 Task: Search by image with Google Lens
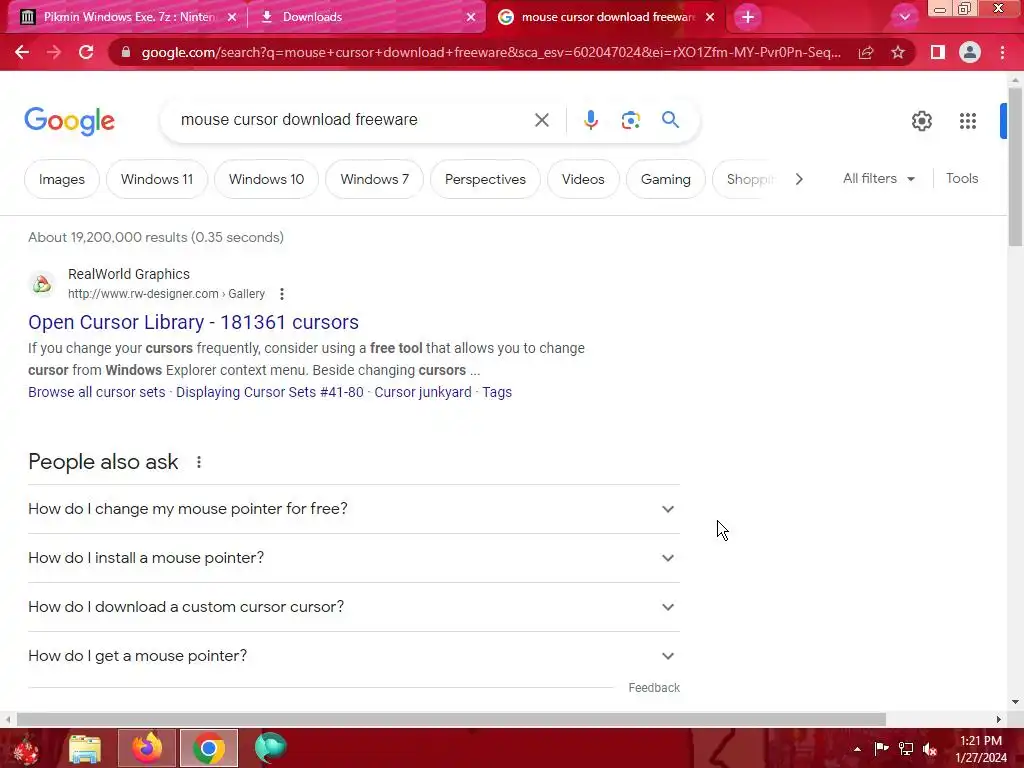click(630, 120)
